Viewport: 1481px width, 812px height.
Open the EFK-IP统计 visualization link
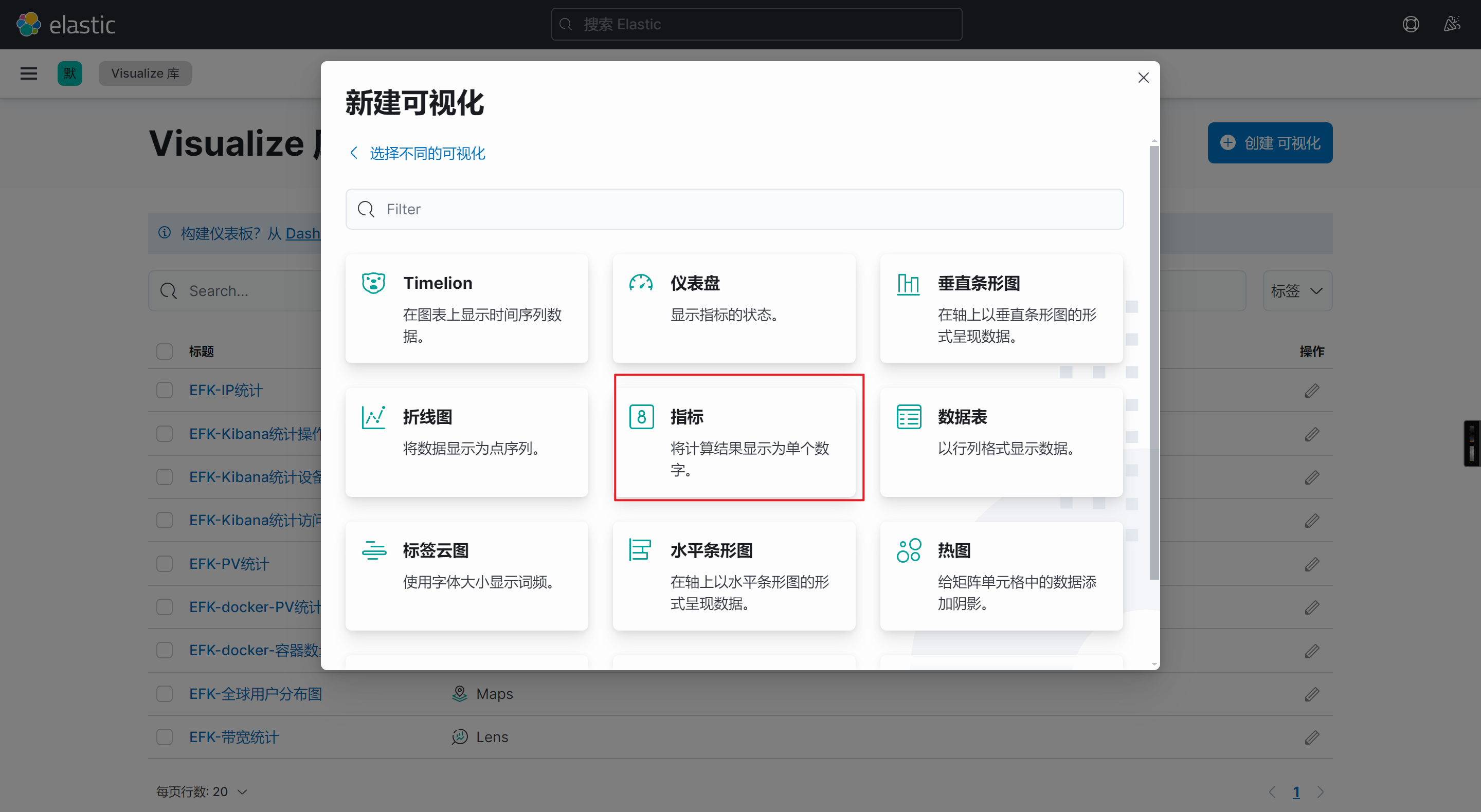226,390
